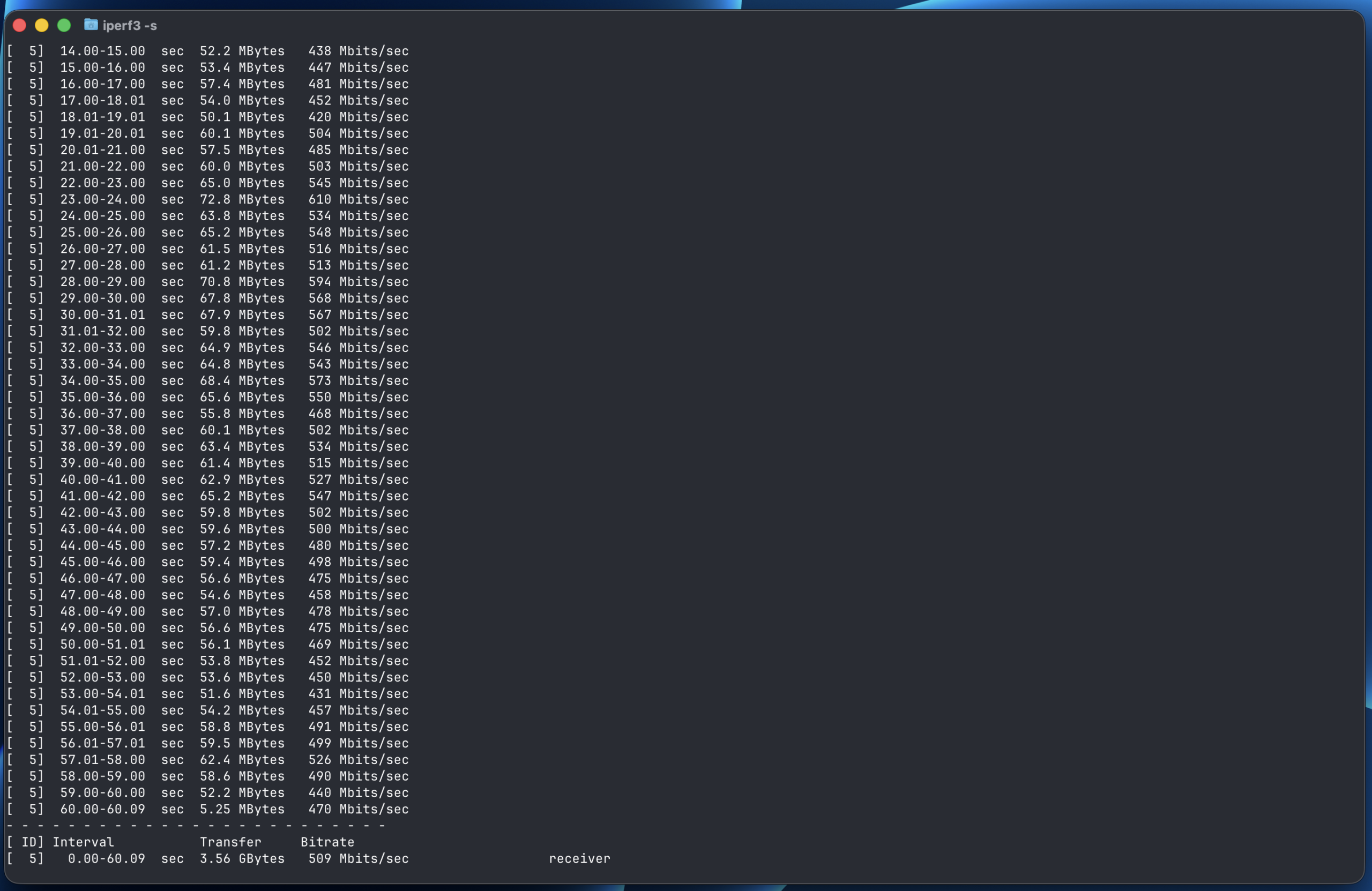Click the '[ ID]' column header
Image resolution: width=1372 pixels, height=891 pixels.
tap(25, 842)
